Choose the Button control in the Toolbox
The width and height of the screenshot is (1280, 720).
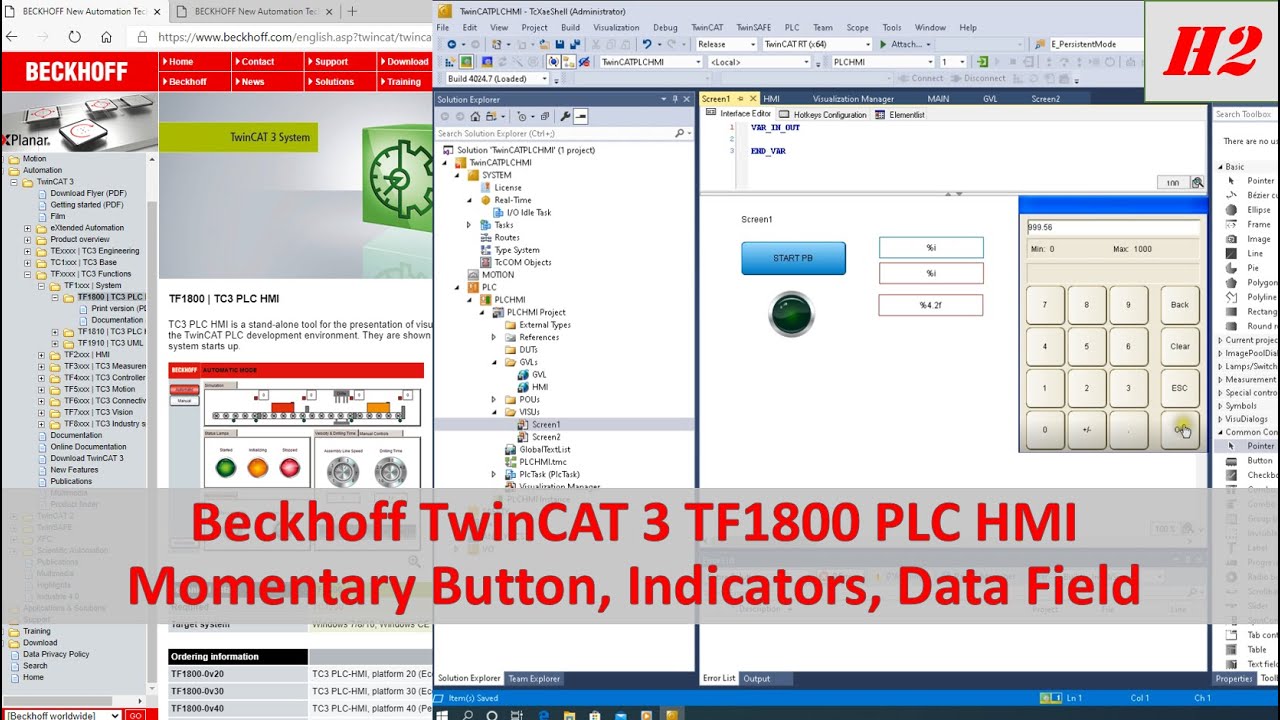click(1250, 461)
